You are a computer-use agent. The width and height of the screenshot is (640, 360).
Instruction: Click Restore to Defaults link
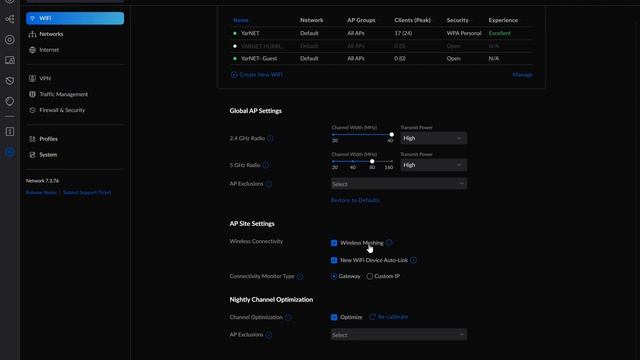pos(355,200)
